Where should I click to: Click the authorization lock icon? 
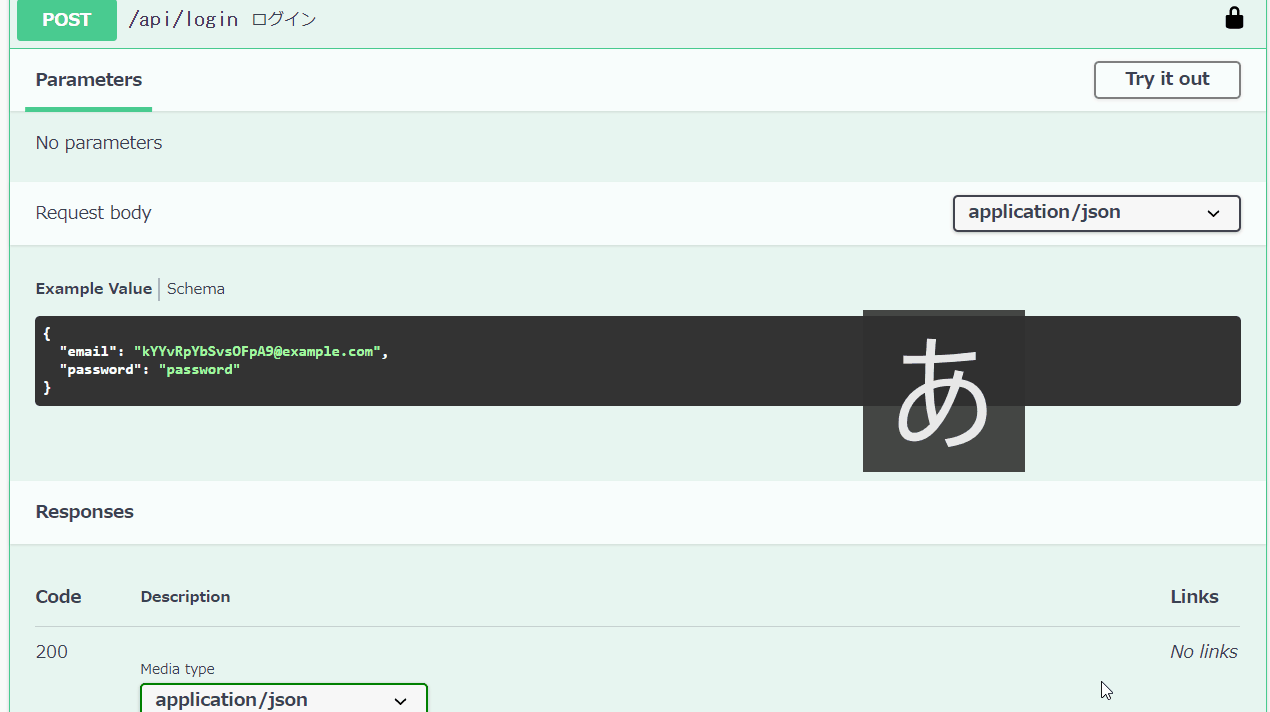1234,19
